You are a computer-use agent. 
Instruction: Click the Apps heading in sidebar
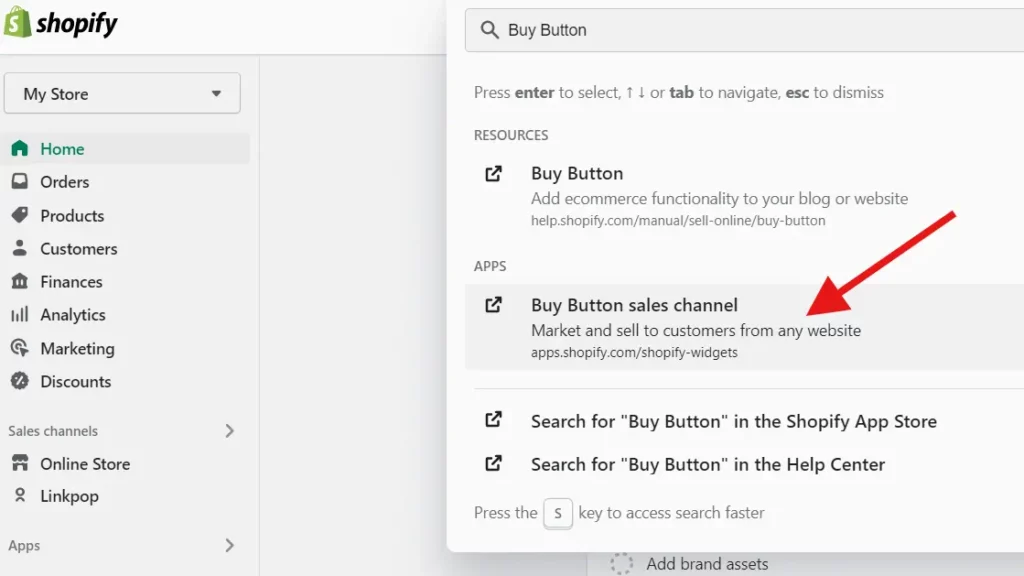[24, 545]
